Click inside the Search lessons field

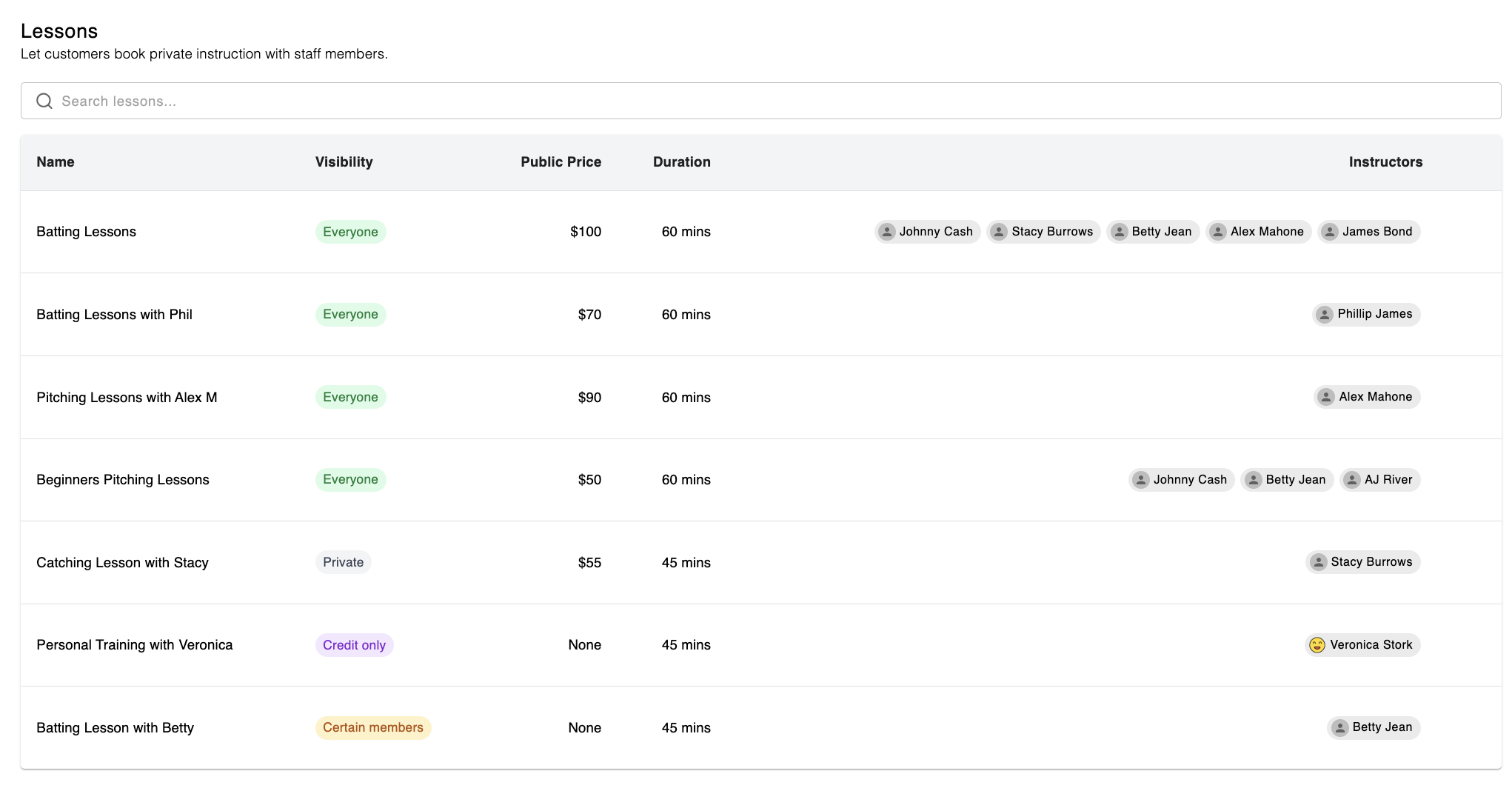tap(740, 101)
